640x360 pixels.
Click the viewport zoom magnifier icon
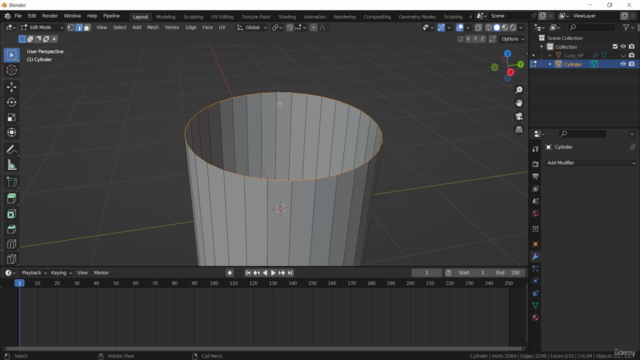519,90
